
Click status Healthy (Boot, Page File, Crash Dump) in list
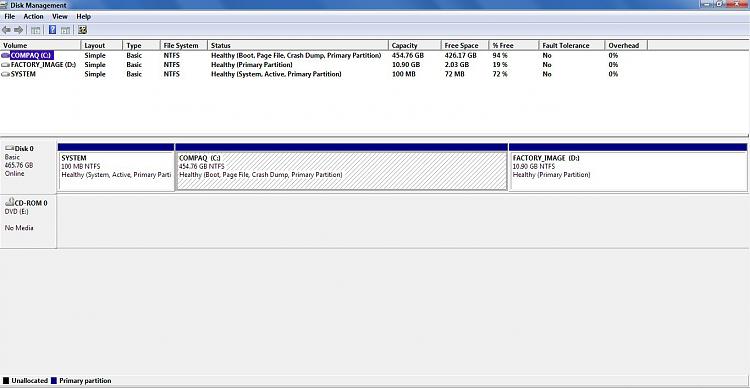(296, 56)
